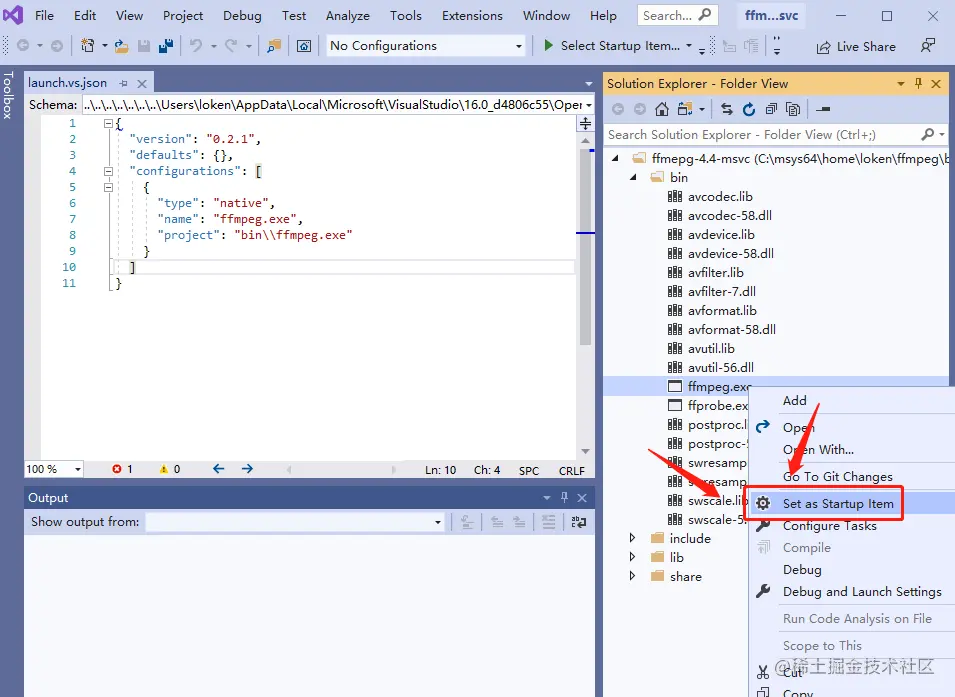955x697 pixels.
Task: Click the error count indicator
Action: 122,469
